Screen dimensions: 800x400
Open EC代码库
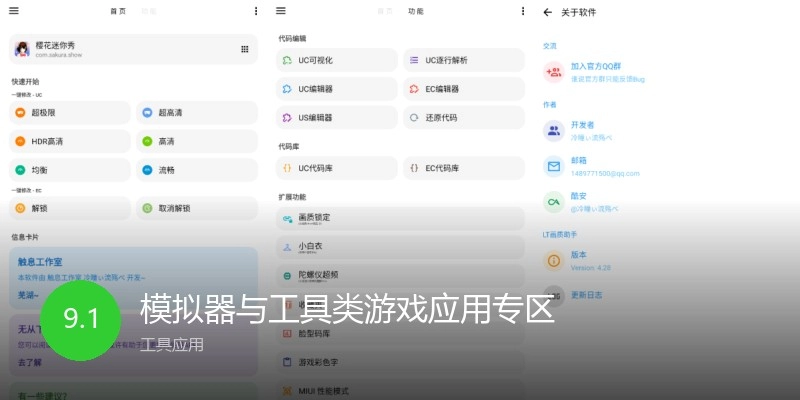[x=464, y=168]
